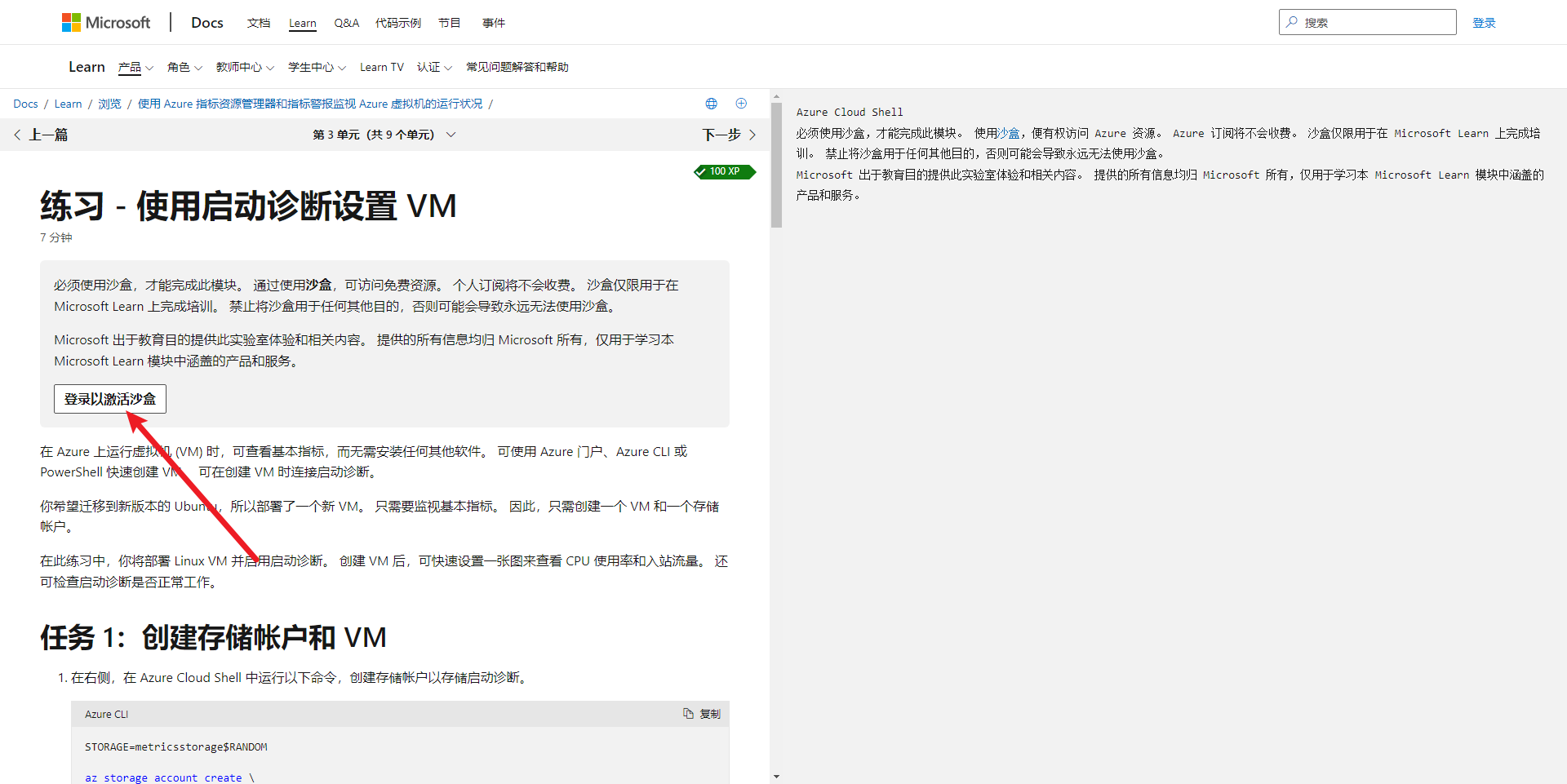Click the copy icon in Azure CLI block
The image size is (1567, 784).
click(x=688, y=713)
